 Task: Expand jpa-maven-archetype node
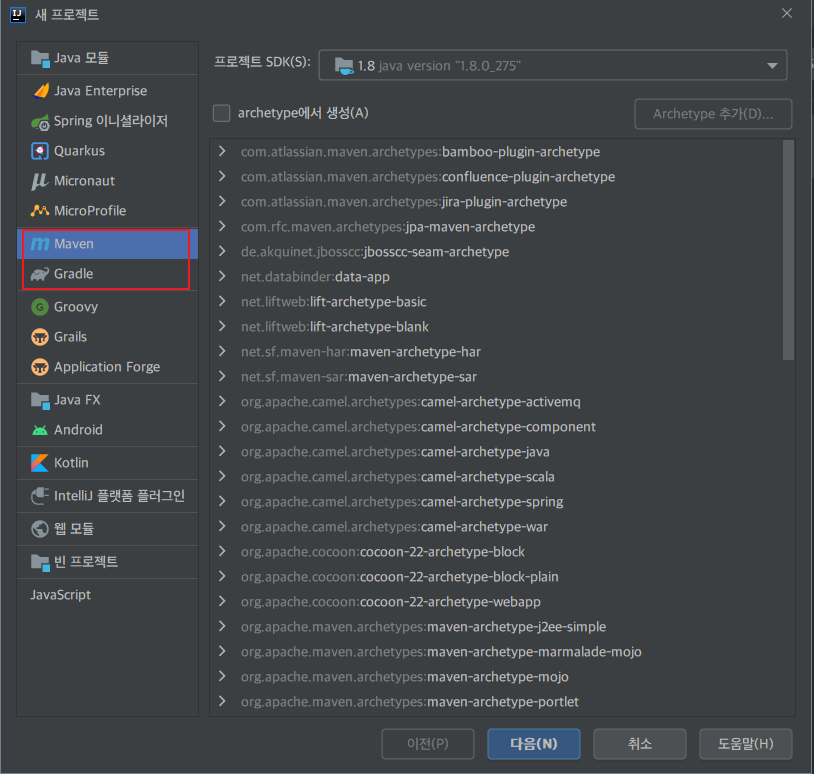[222, 226]
